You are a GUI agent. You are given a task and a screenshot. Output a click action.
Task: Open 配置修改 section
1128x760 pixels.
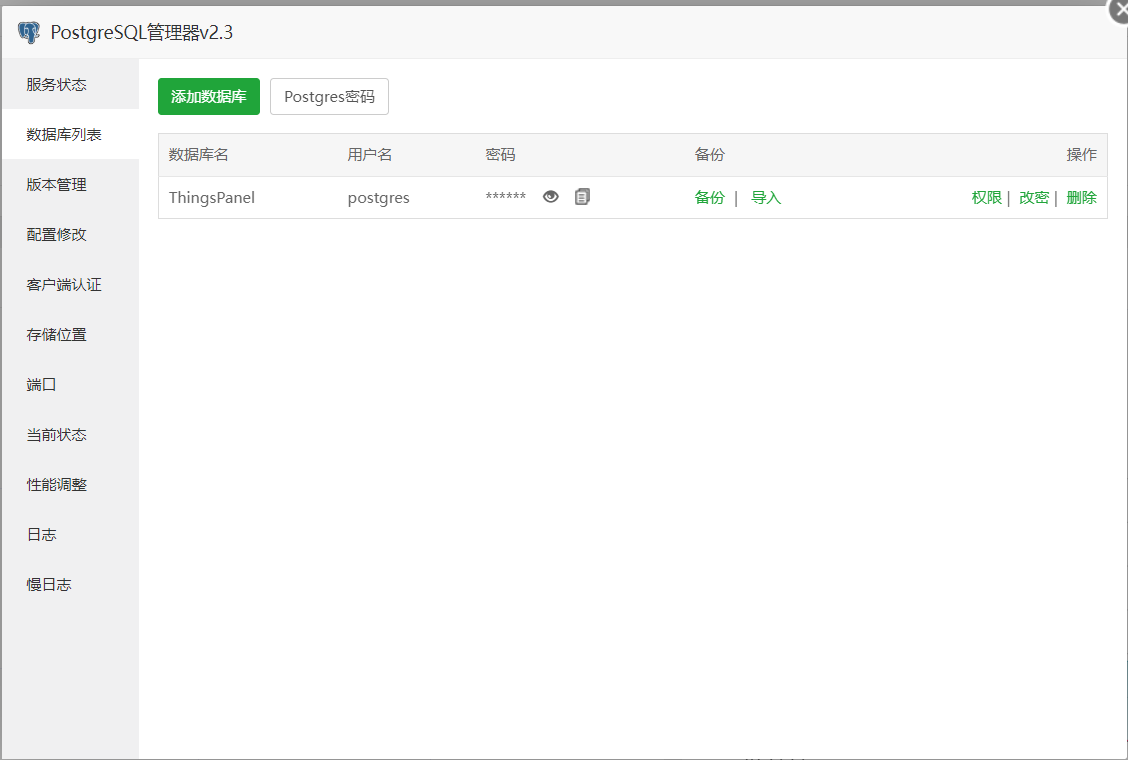click(70, 235)
